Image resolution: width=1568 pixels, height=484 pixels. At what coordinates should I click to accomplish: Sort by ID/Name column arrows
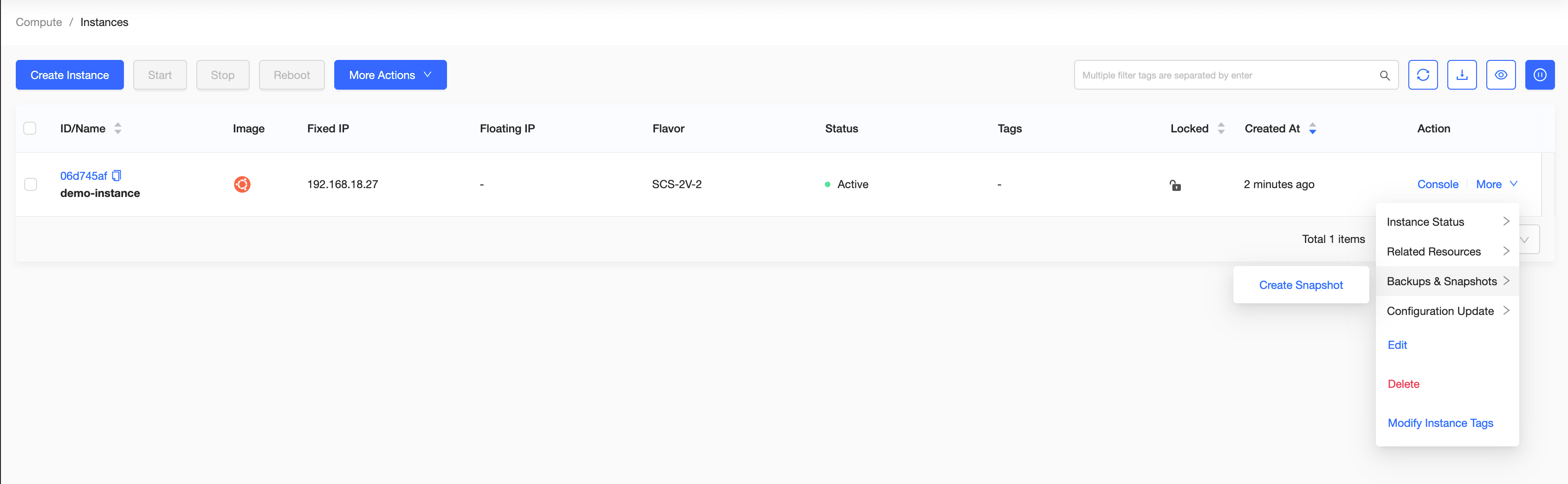118,129
